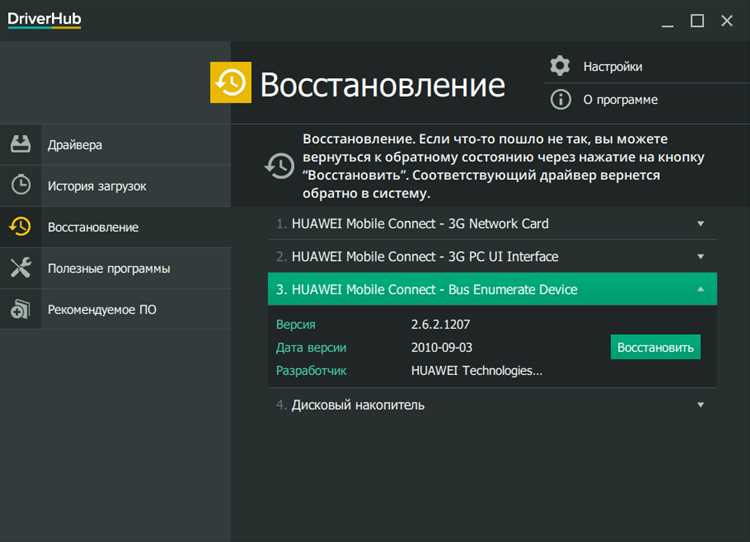Click the История загрузок clock icon
Screen dimensions: 750x542
(x=21, y=185)
